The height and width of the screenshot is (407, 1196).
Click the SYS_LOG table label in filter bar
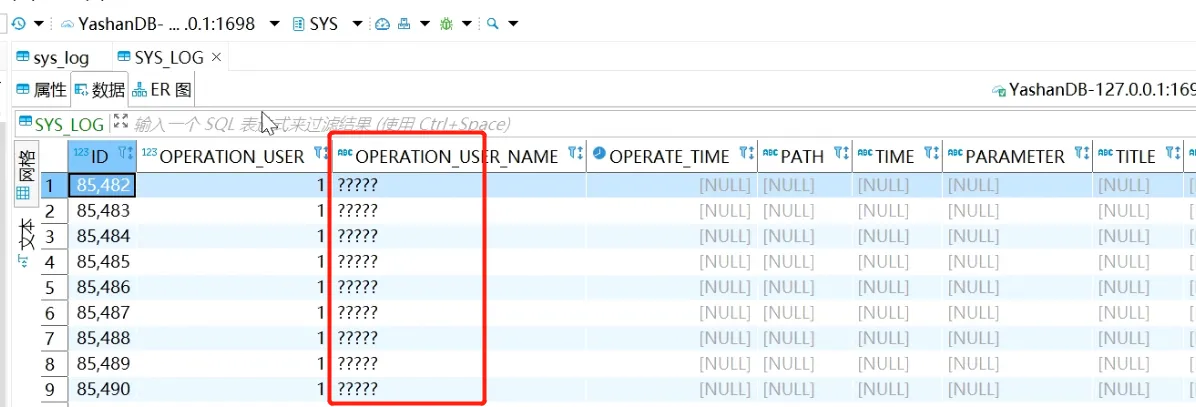point(62,124)
